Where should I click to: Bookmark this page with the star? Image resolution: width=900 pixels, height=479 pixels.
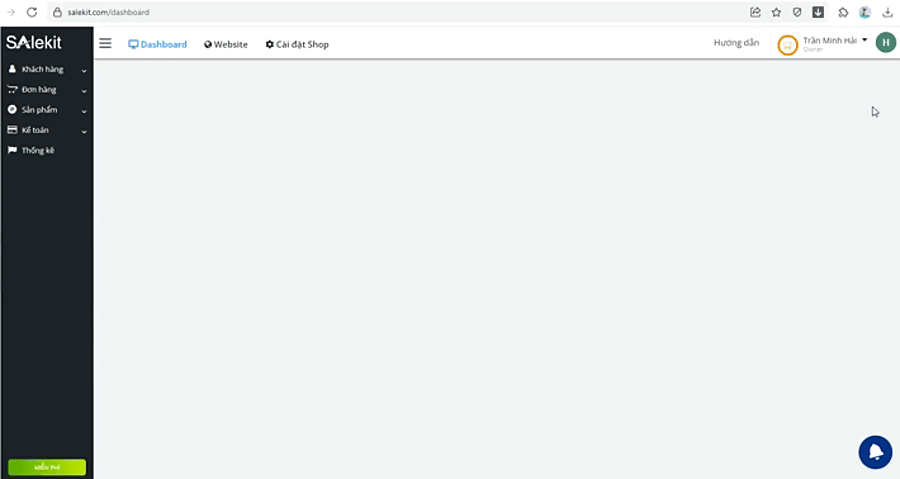point(776,12)
